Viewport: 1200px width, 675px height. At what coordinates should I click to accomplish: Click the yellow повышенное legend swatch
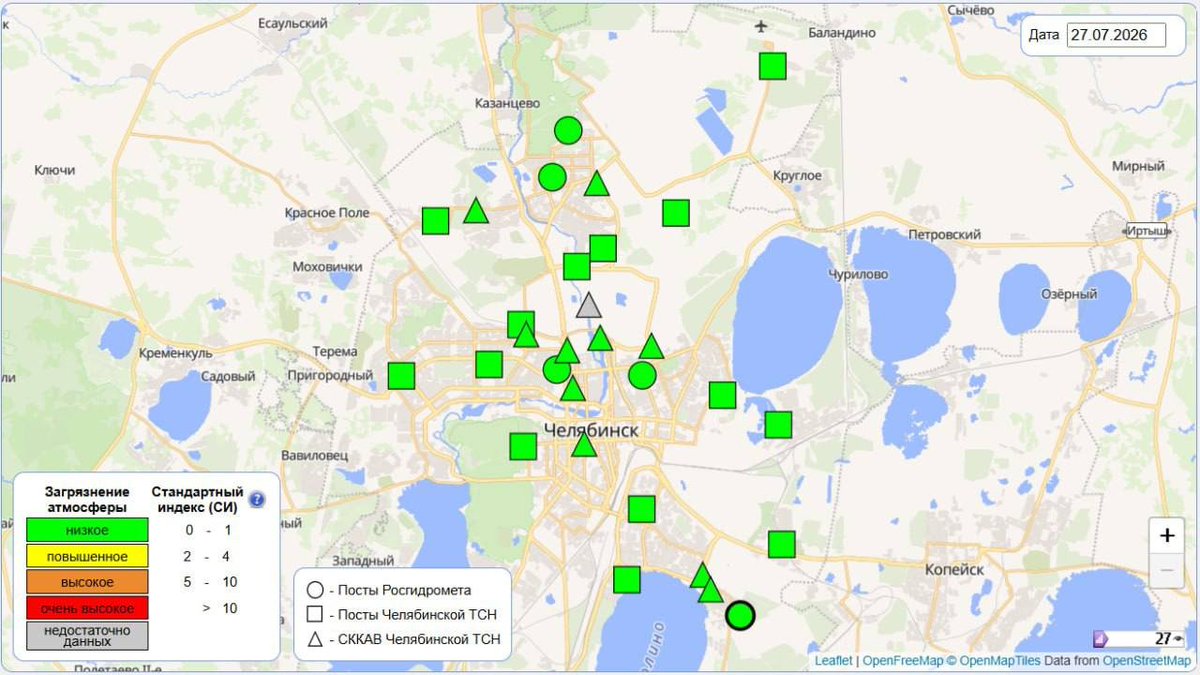point(87,556)
